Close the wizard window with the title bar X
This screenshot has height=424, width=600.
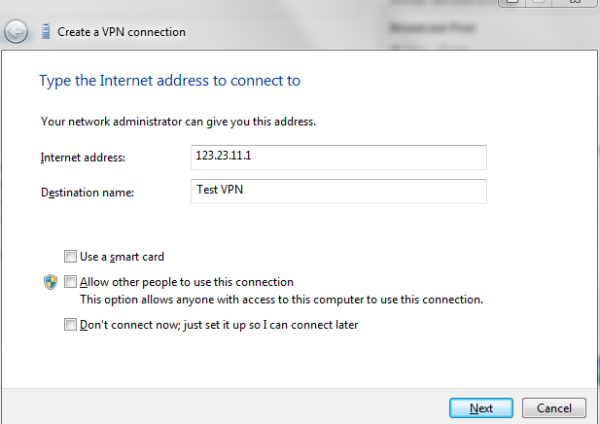575,2
